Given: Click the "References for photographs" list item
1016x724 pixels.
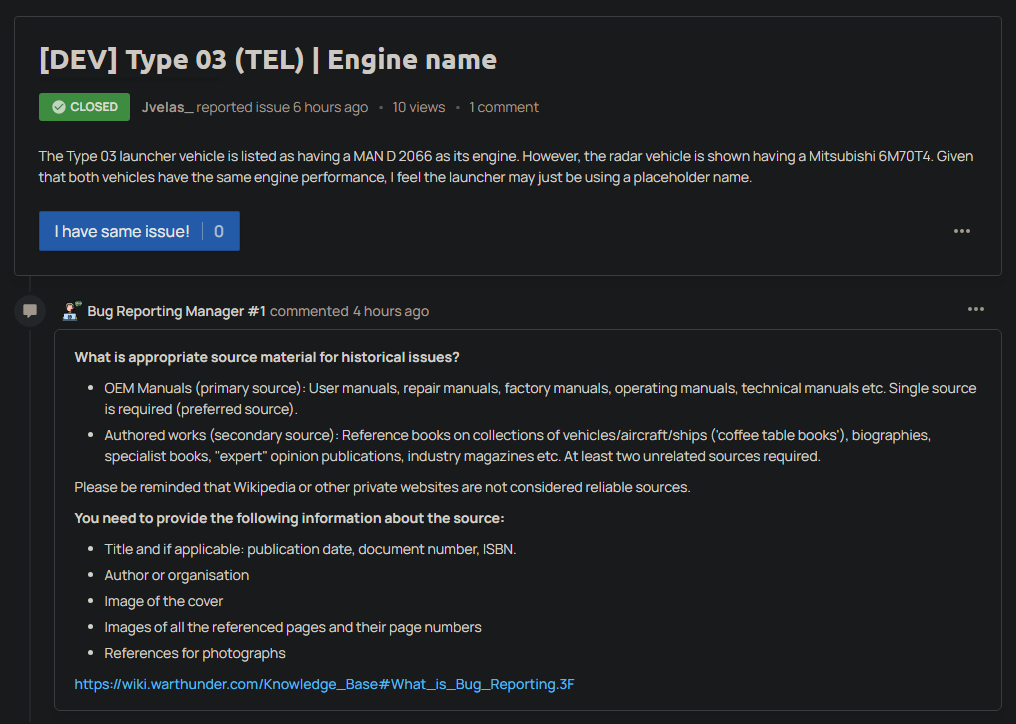Looking at the screenshot, I should click(x=195, y=653).
